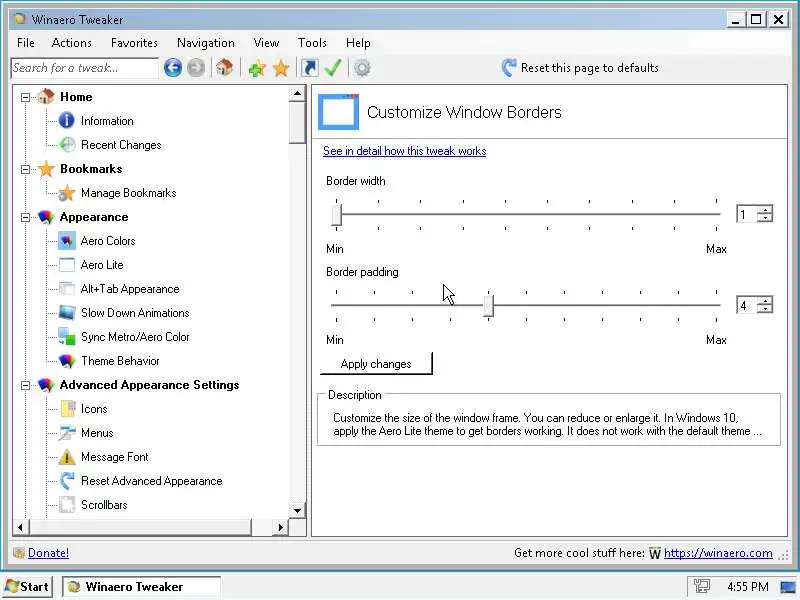Open the Actions menu
800x600 pixels.
pyautogui.click(x=71, y=43)
